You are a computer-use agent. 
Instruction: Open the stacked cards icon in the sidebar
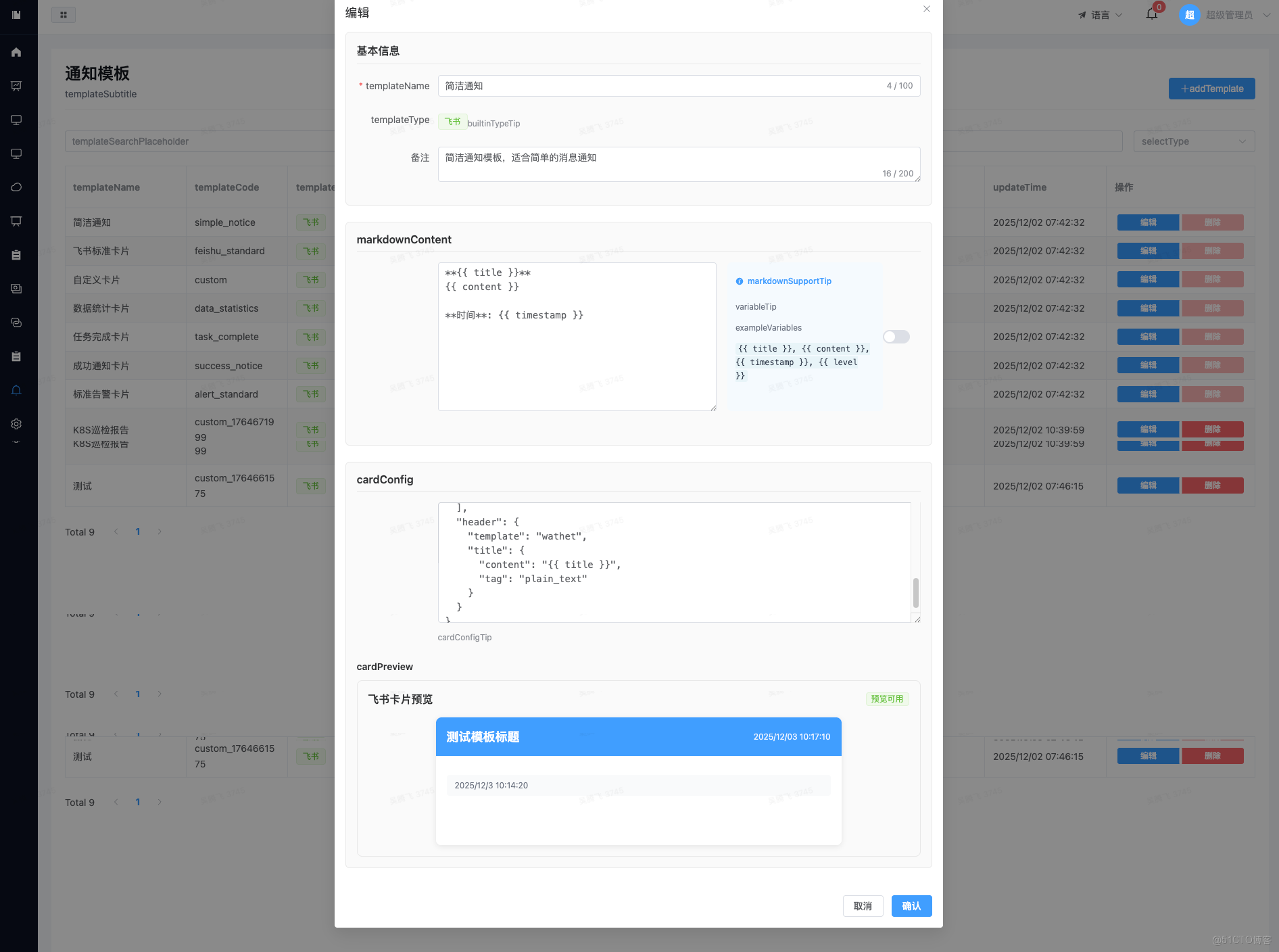point(16,289)
